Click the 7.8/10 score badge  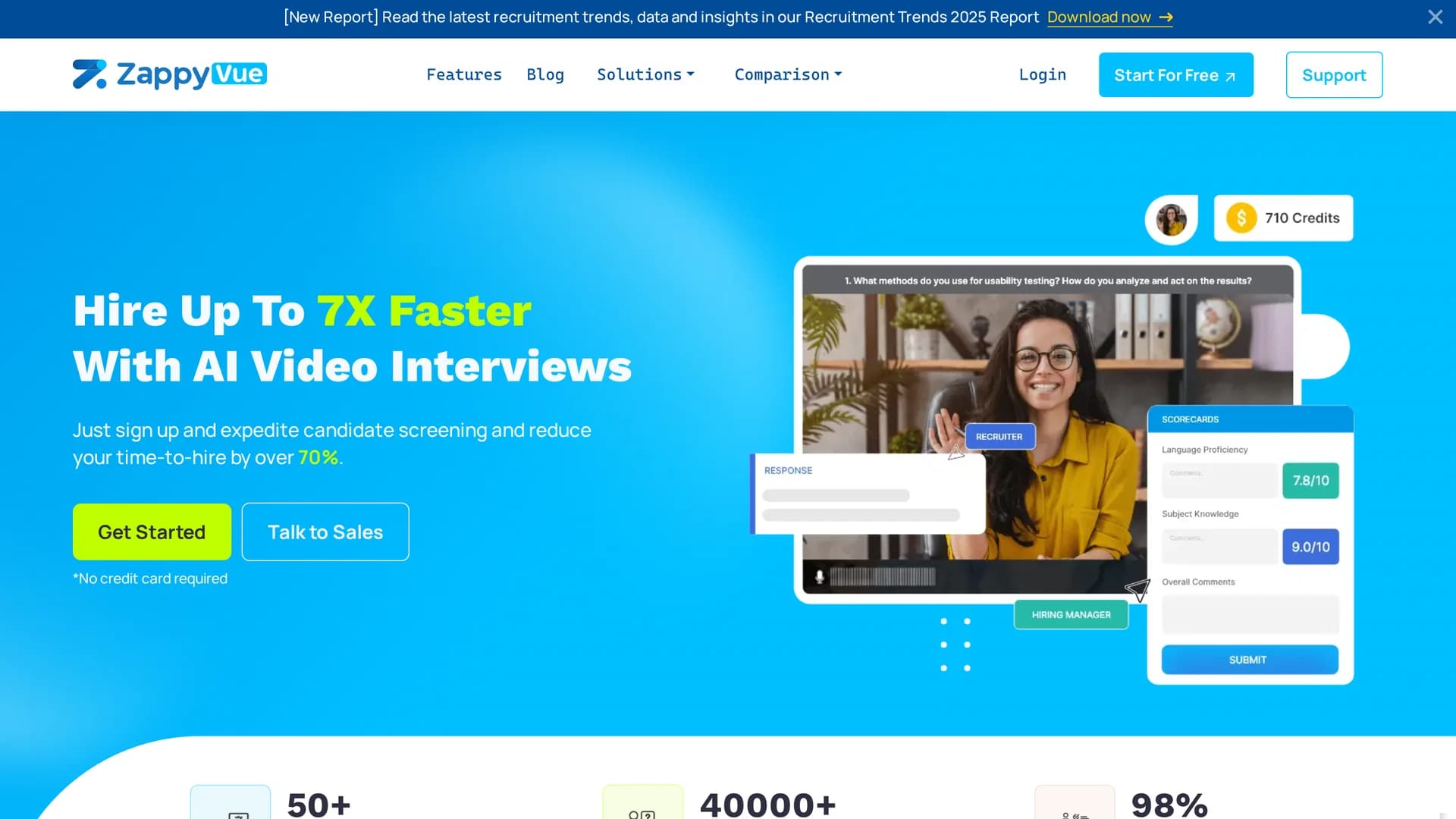click(x=1310, y=480)
